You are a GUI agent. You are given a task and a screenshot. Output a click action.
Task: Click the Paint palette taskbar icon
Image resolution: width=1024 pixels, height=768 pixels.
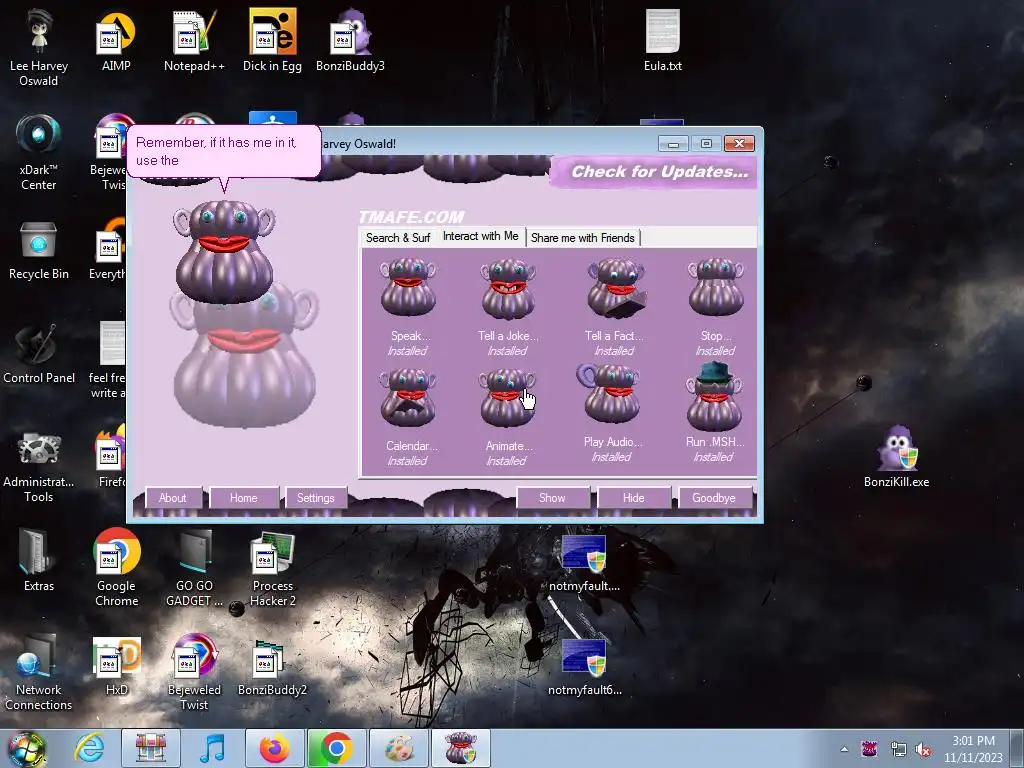click(x=399, y=748)
